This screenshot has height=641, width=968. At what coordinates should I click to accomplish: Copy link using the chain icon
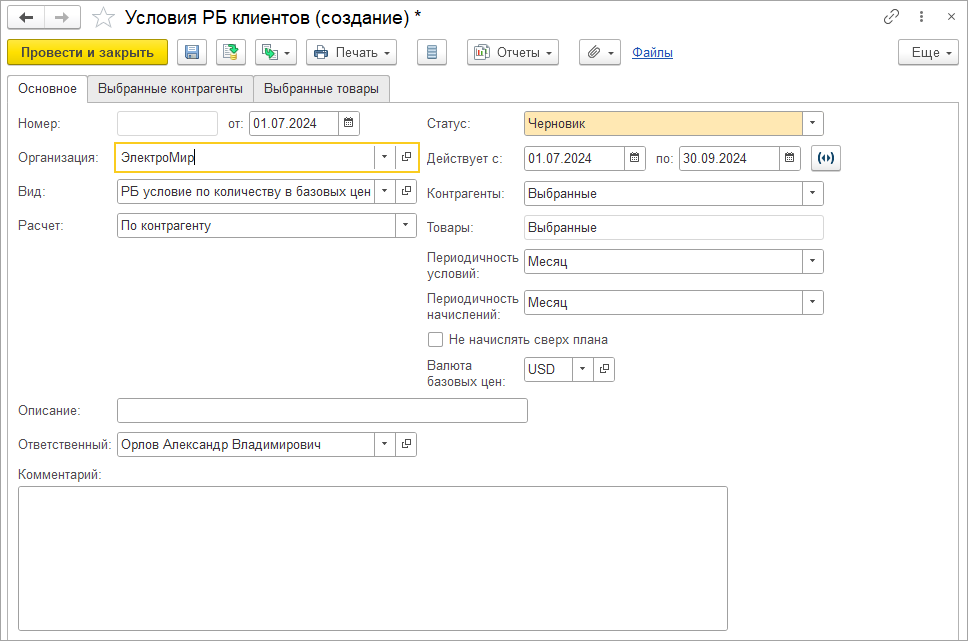(892, 17)
